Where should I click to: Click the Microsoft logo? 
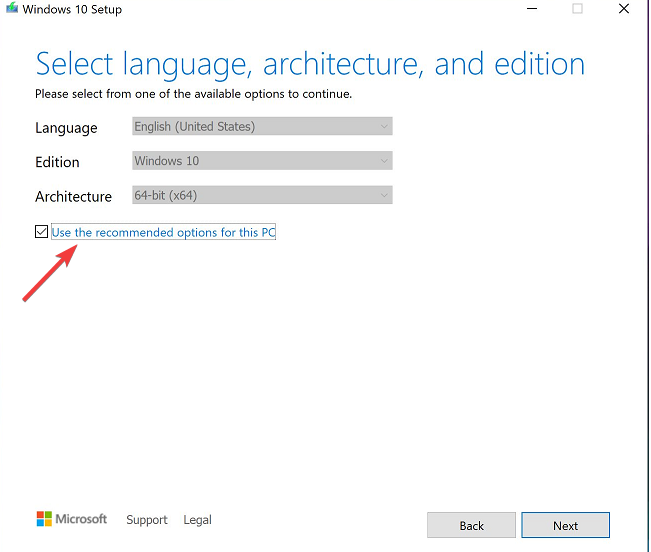72,519
